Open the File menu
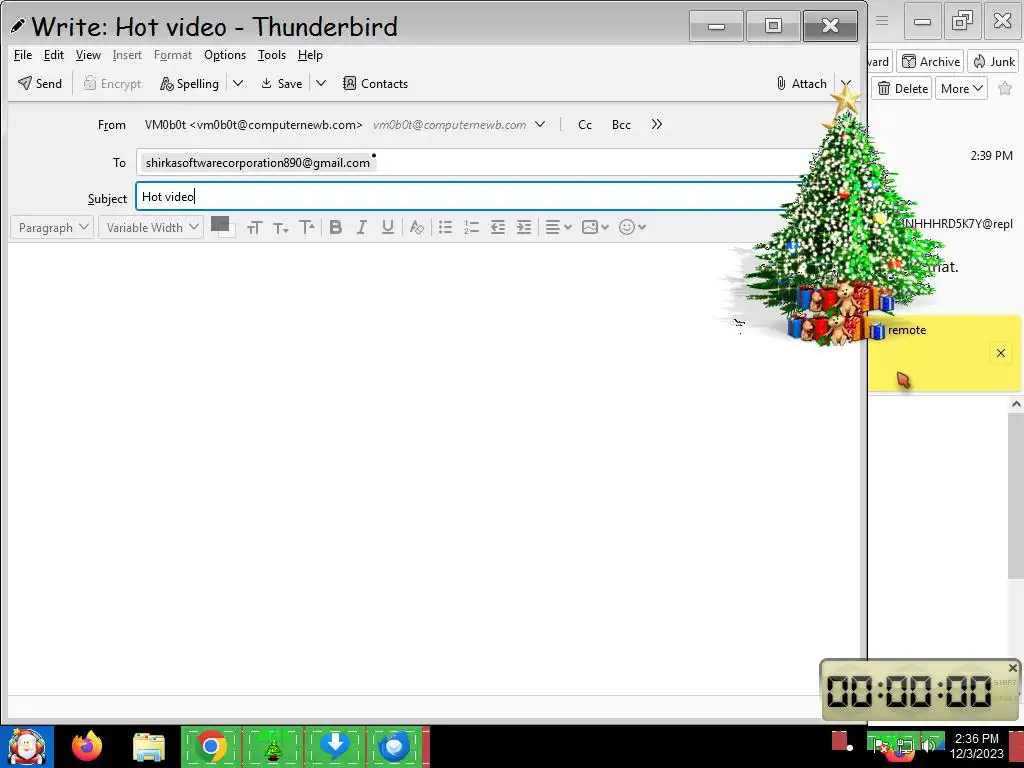Viewport: 1024px width, 768px height. click(x=23, y=55)
